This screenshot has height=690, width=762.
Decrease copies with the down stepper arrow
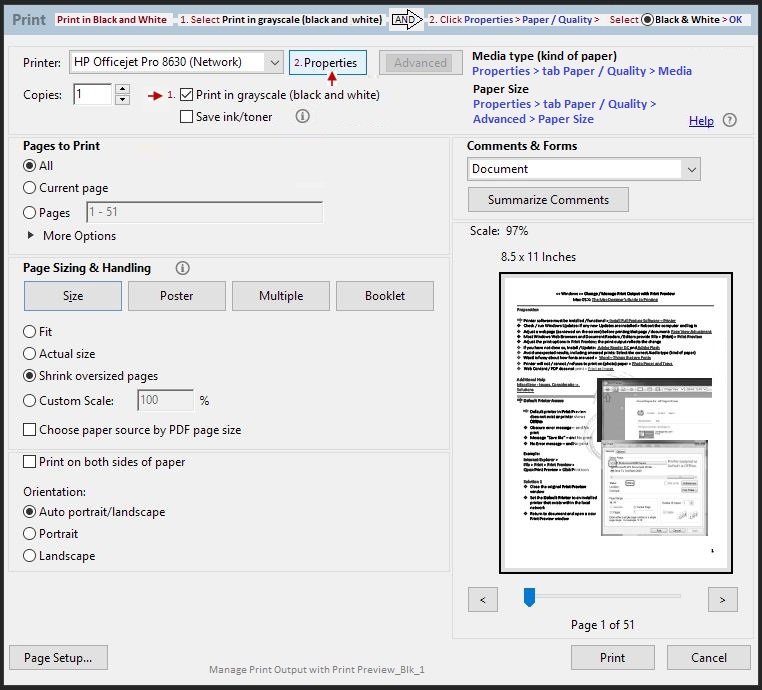(122, 100)
